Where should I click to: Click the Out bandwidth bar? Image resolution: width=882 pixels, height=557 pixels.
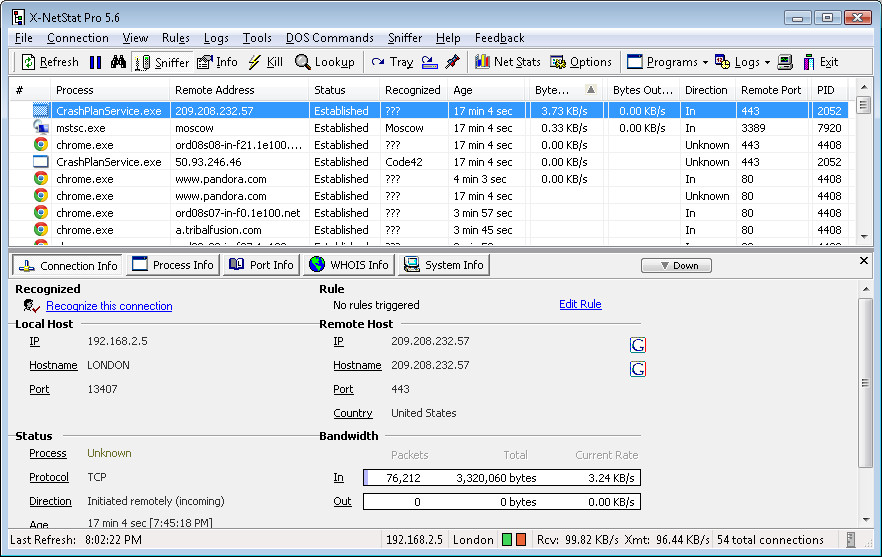(502, 502)
